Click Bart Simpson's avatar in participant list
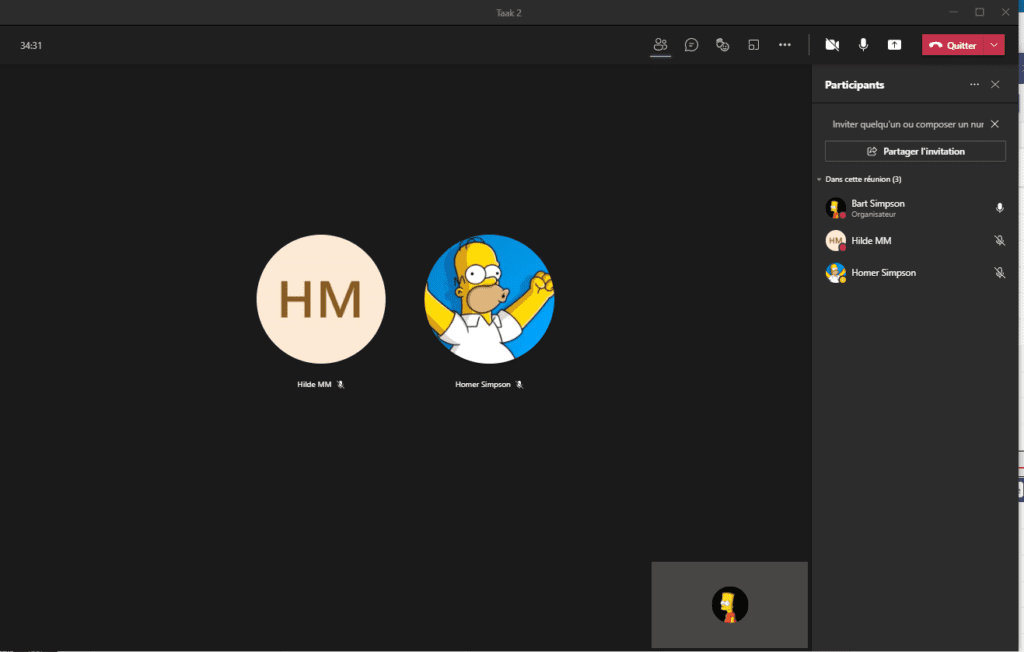Screen dimensions: 1024x652 835,208
